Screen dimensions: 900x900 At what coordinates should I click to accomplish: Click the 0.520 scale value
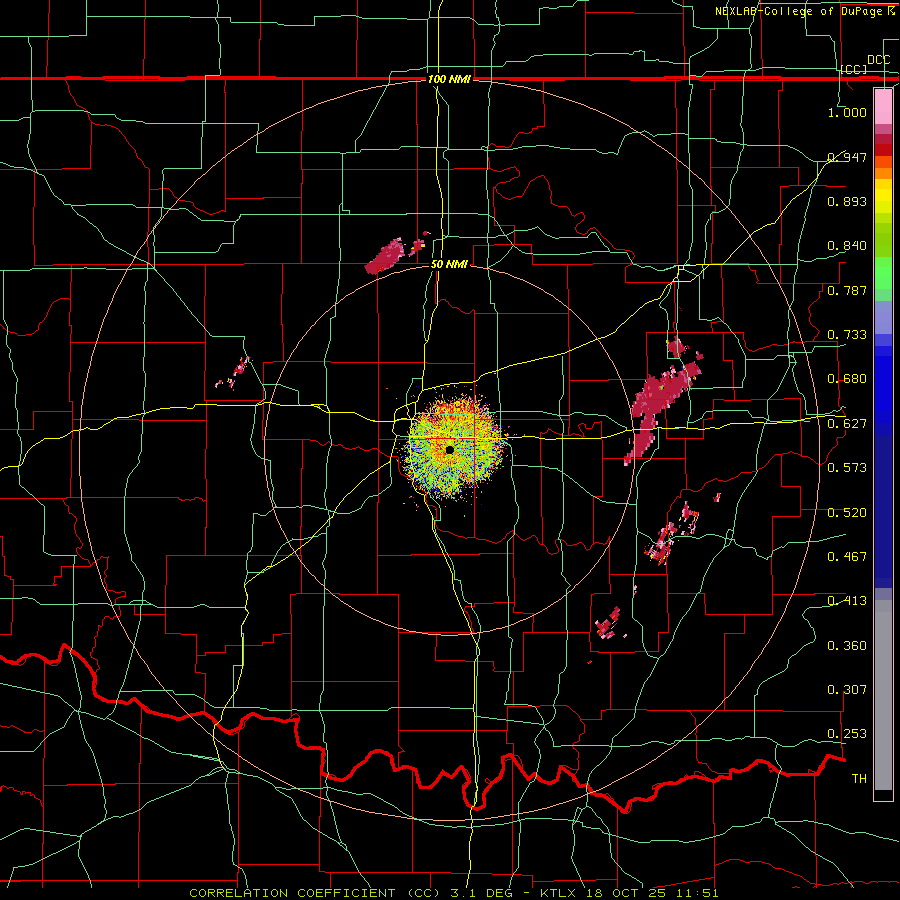[847, 512]
